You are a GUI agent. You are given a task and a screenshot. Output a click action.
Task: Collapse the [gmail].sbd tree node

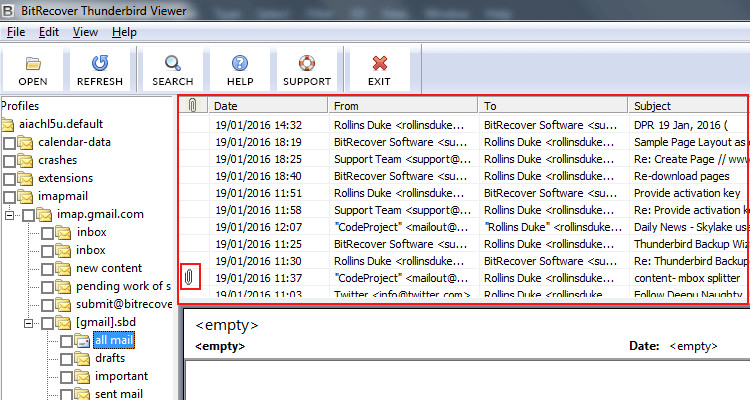[29, 323]
